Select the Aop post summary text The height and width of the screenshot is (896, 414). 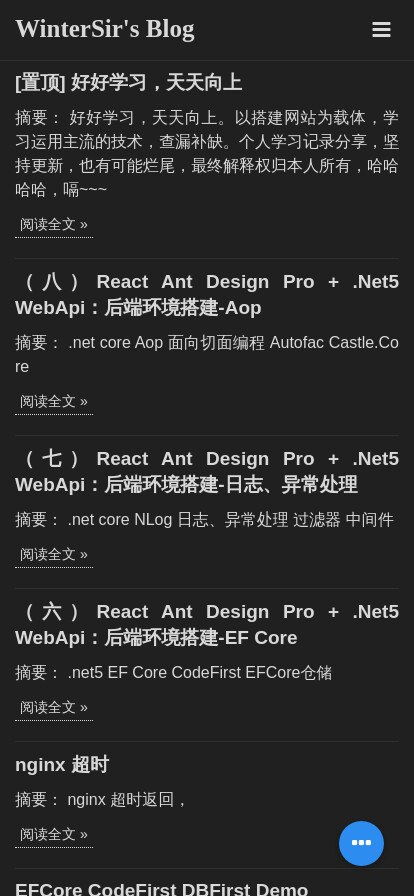(x=207, y=355)
